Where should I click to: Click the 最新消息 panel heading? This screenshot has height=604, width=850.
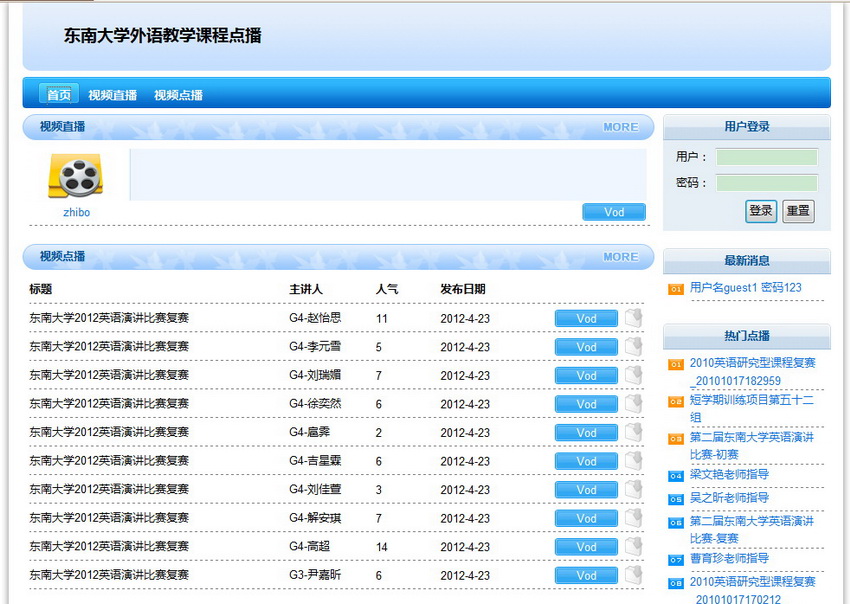click(x=747, y=261)
